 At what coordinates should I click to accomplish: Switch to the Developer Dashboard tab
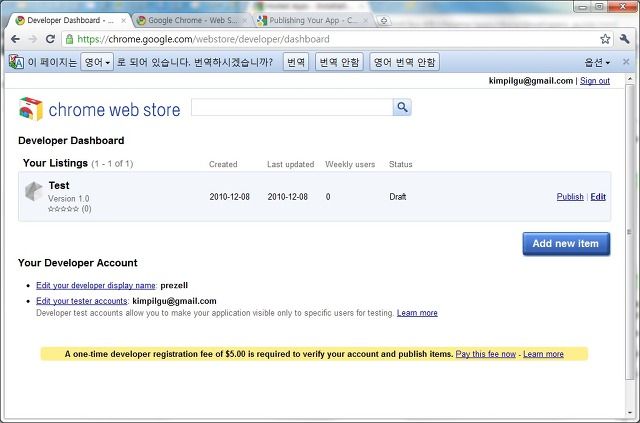click(x=67, y=20)
